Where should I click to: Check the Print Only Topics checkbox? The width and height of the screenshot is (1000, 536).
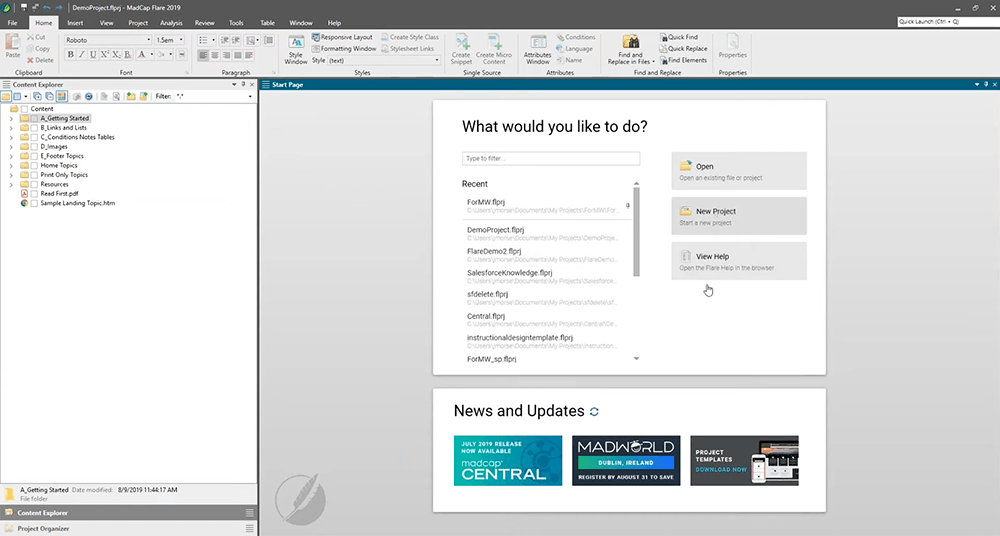34,175
